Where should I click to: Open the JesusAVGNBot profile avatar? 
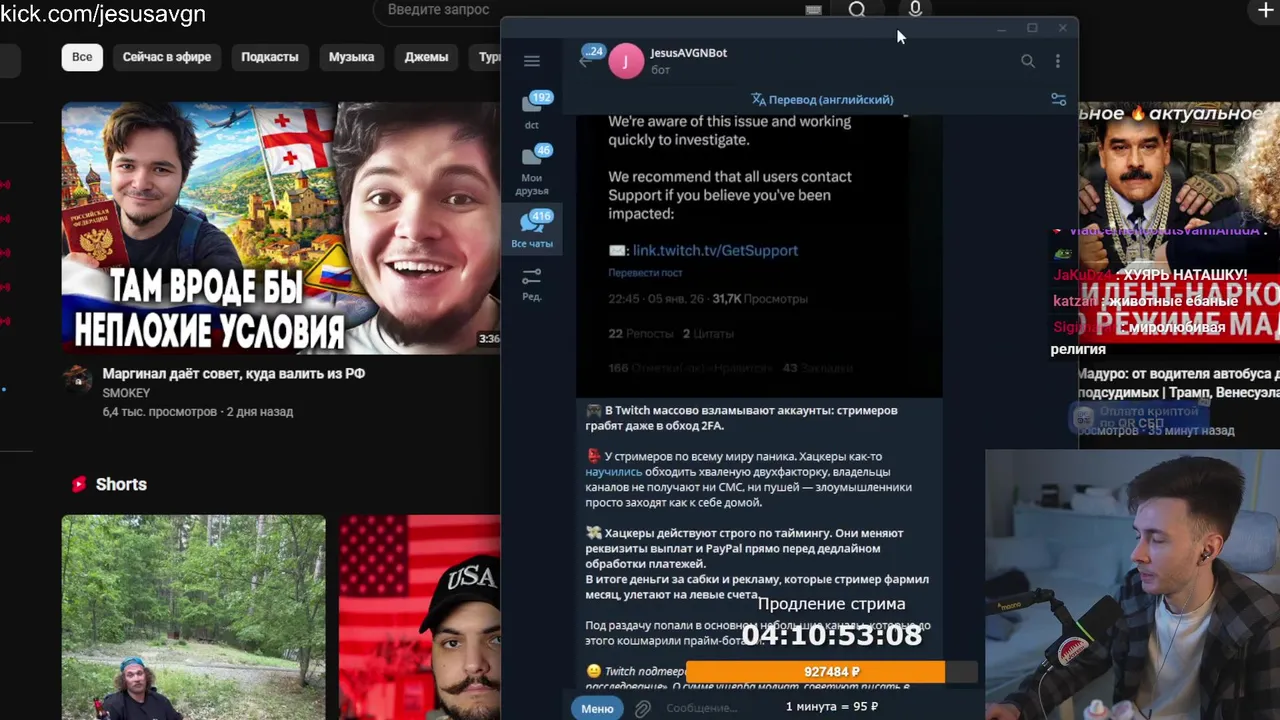click(626, 61)
